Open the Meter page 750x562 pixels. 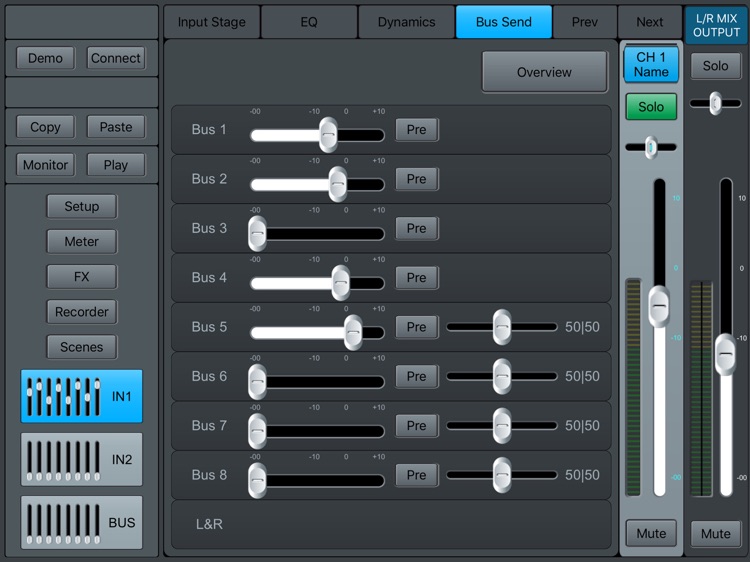coord(81,242)
